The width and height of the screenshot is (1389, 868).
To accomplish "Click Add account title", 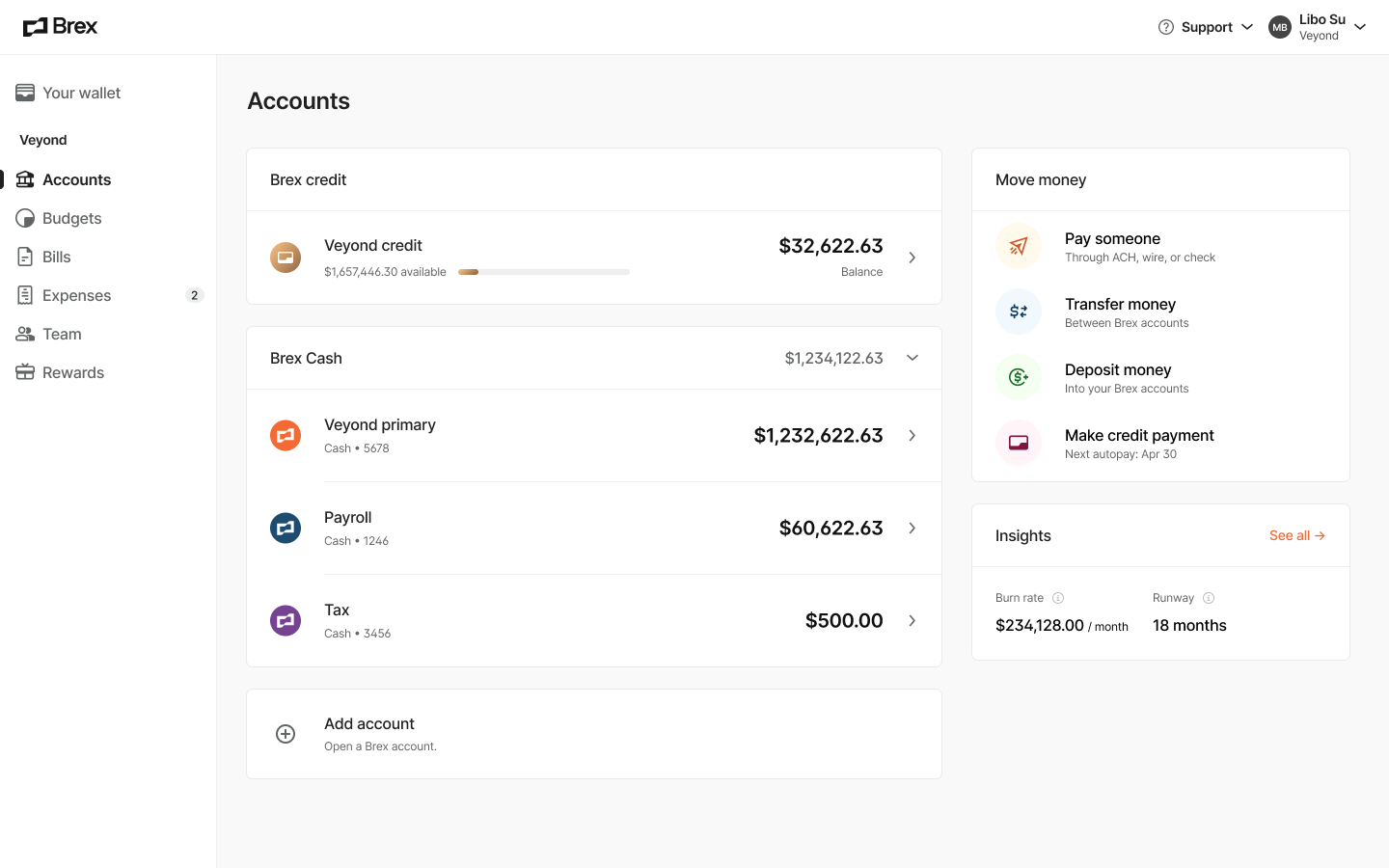I will (369, 723).
